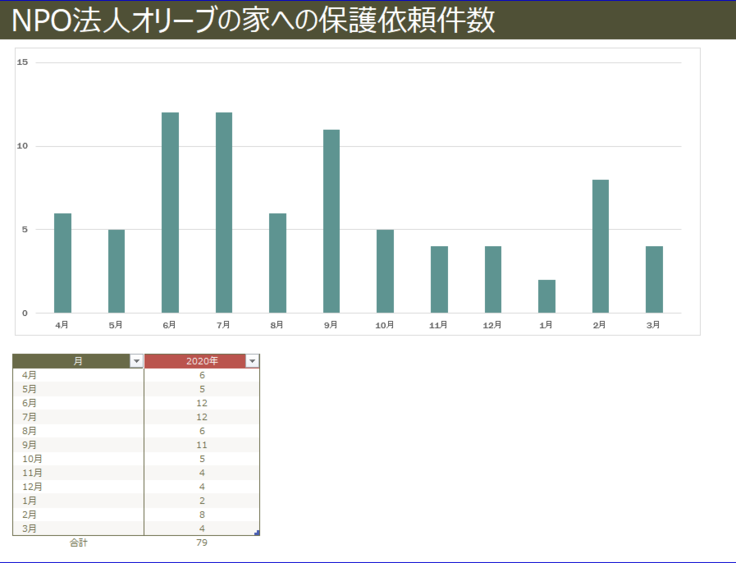
Task: Click the table resize handle at bottom-right corner
Action: coord(257,533)
